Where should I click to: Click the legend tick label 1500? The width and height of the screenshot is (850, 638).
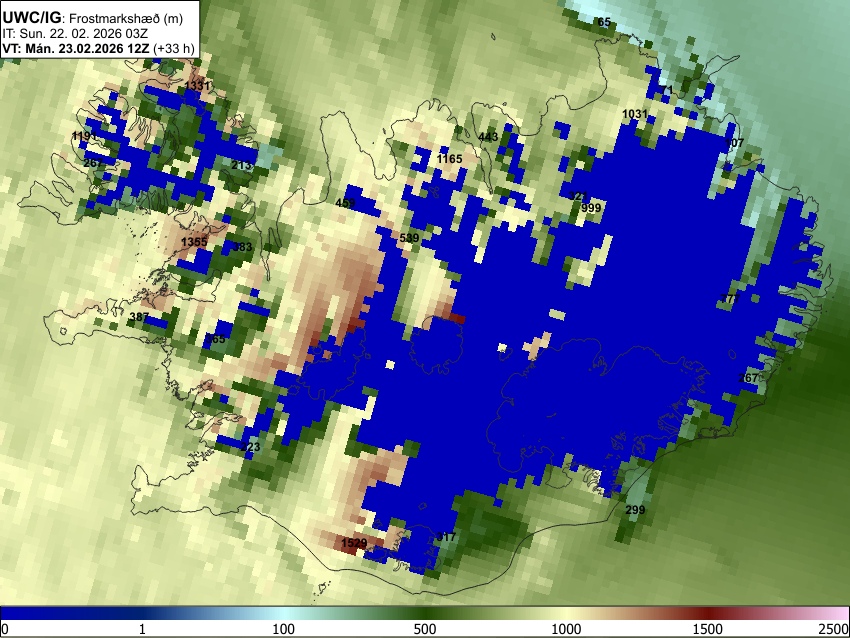[x=708, y=629]
